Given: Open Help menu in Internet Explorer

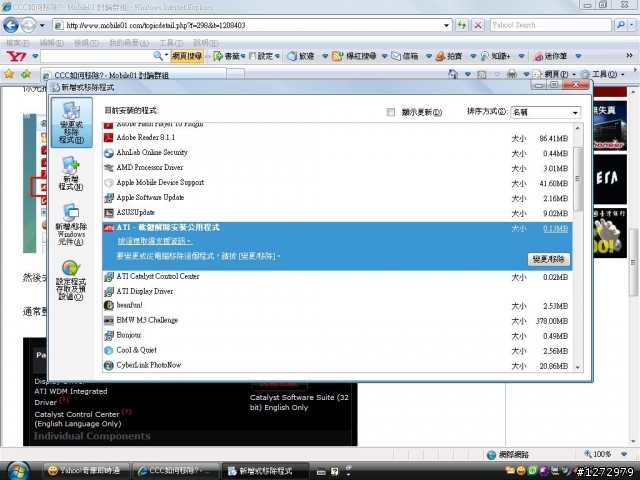Looking at the screenshot, I should click(205, 43).
